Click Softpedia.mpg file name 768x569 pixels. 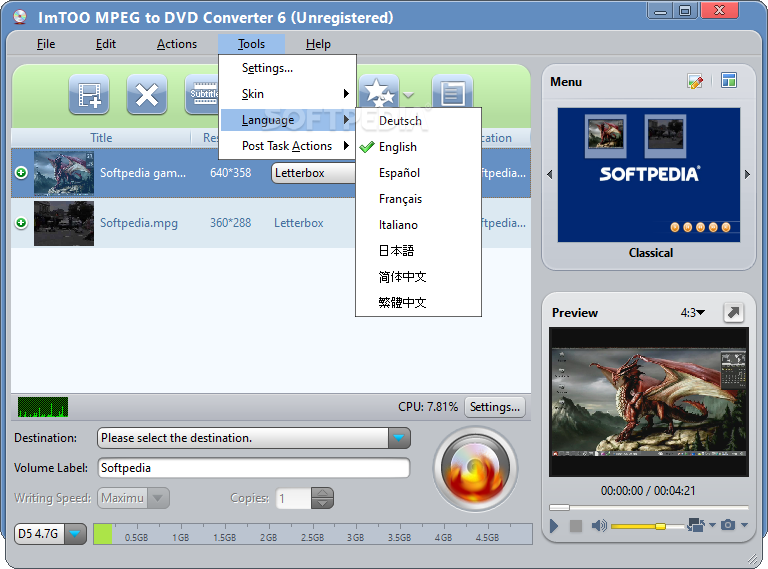tap(139, 223)
